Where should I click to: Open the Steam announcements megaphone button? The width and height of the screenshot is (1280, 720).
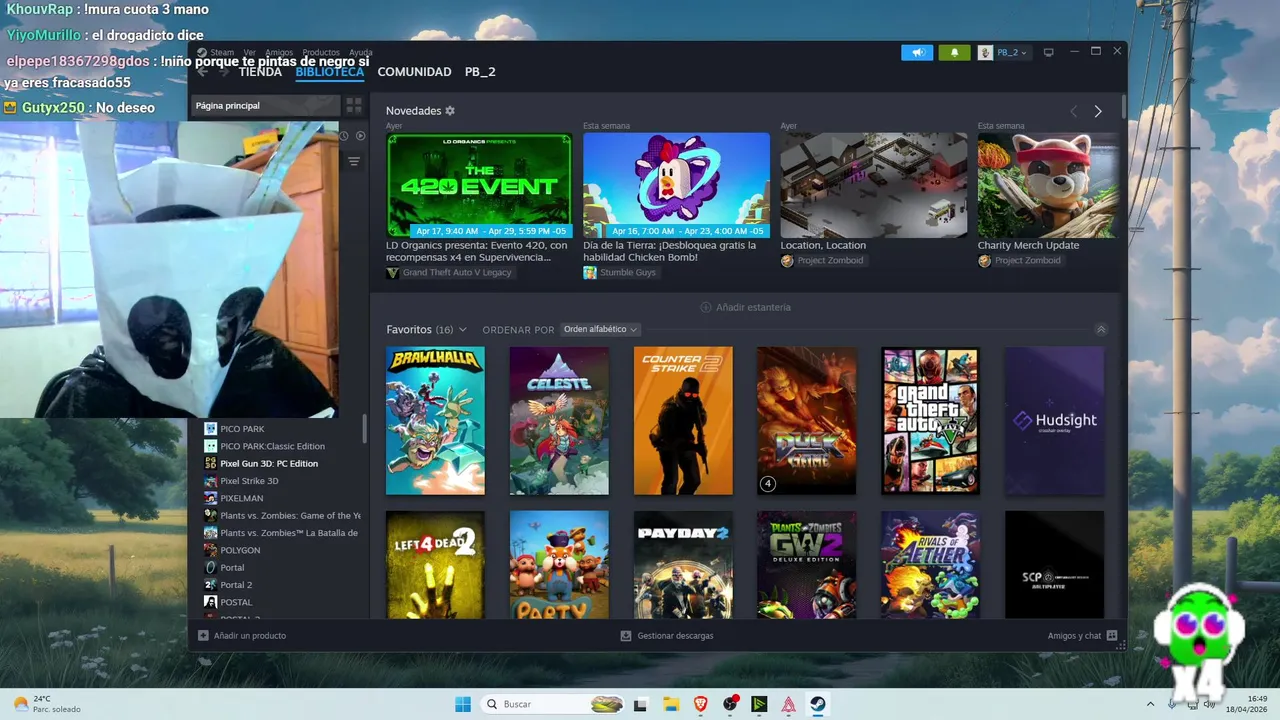[916, 52]
